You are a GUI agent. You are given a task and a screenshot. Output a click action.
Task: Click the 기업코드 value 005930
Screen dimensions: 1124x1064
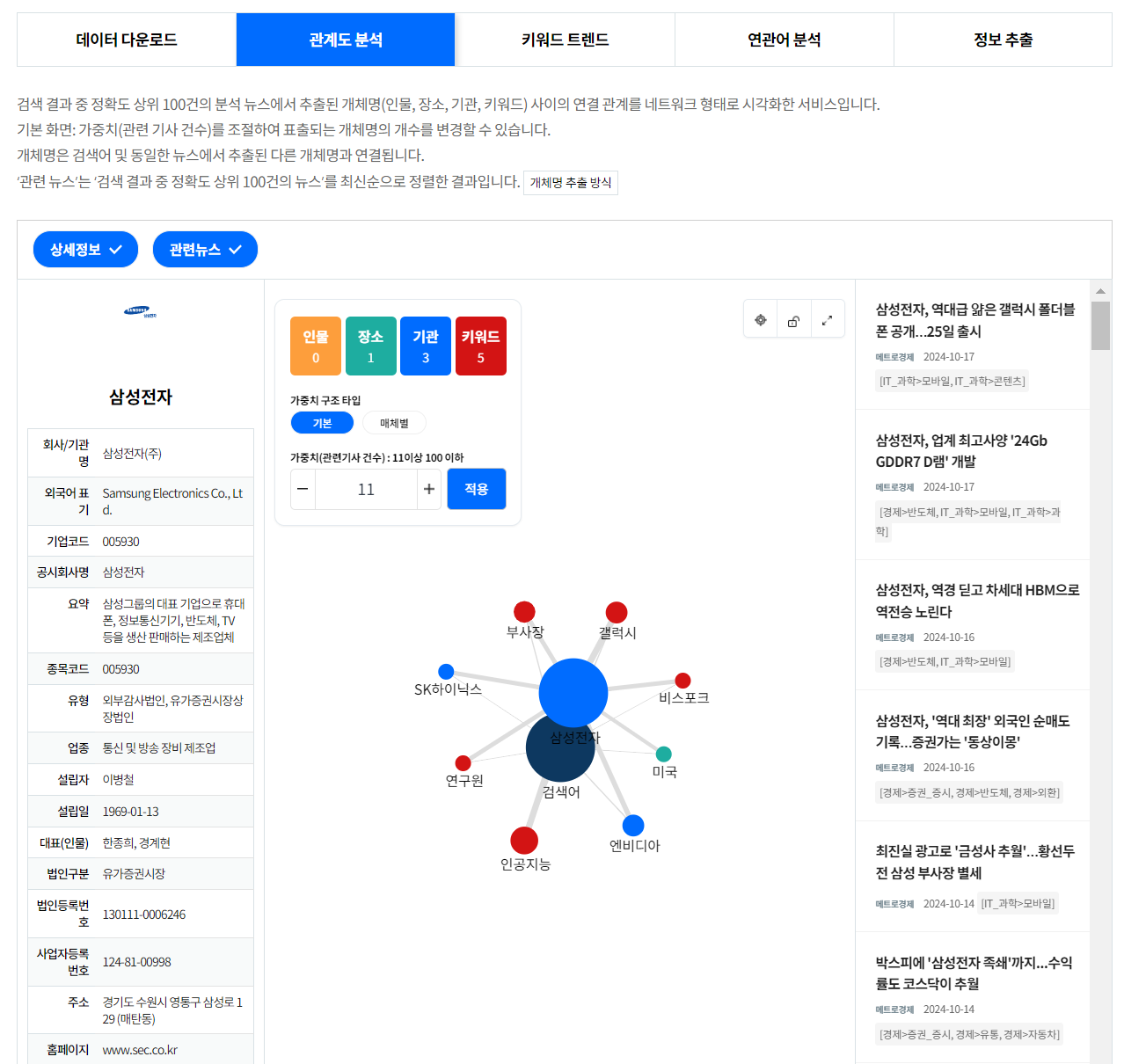(x=120, y=542)
